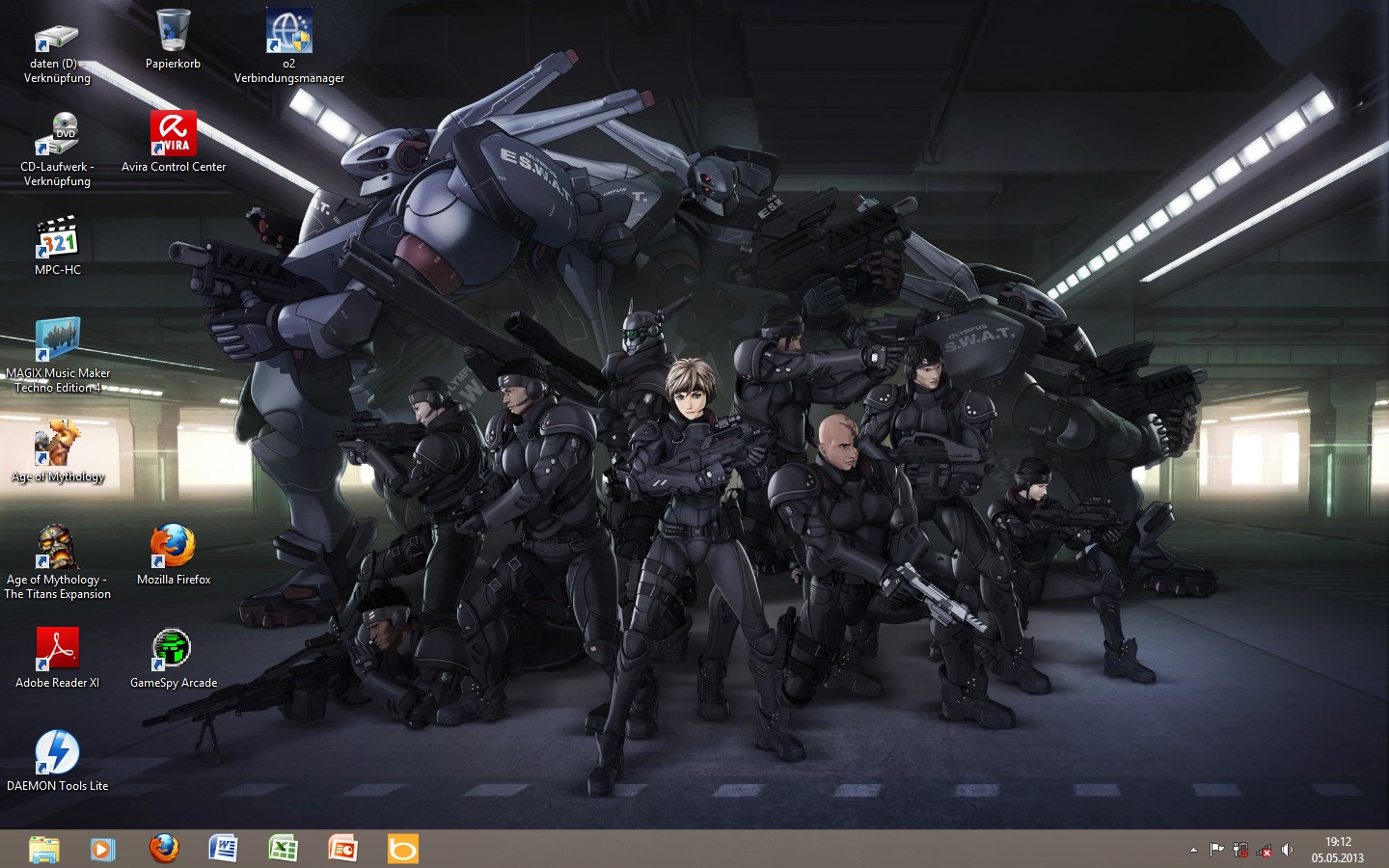Launch Windows Media Player from taskbar

click(102, 849)
